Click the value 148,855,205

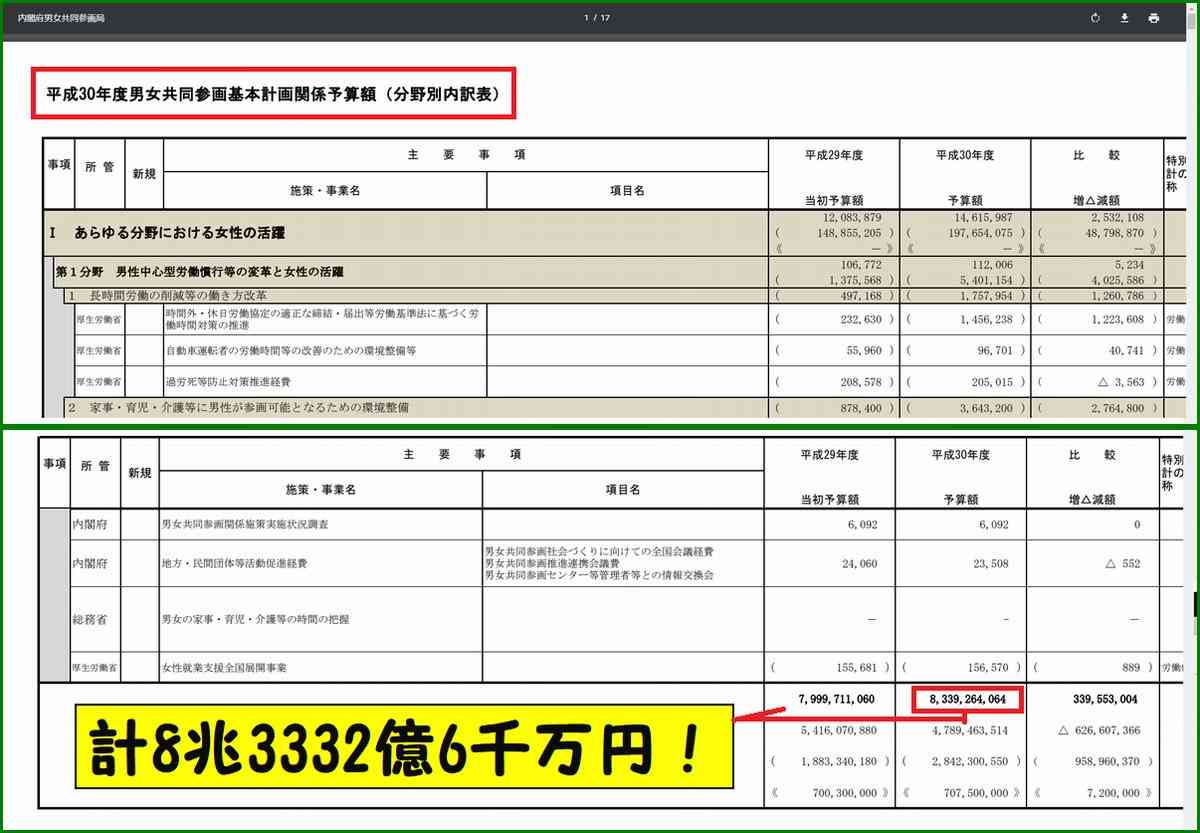[848, 232]
